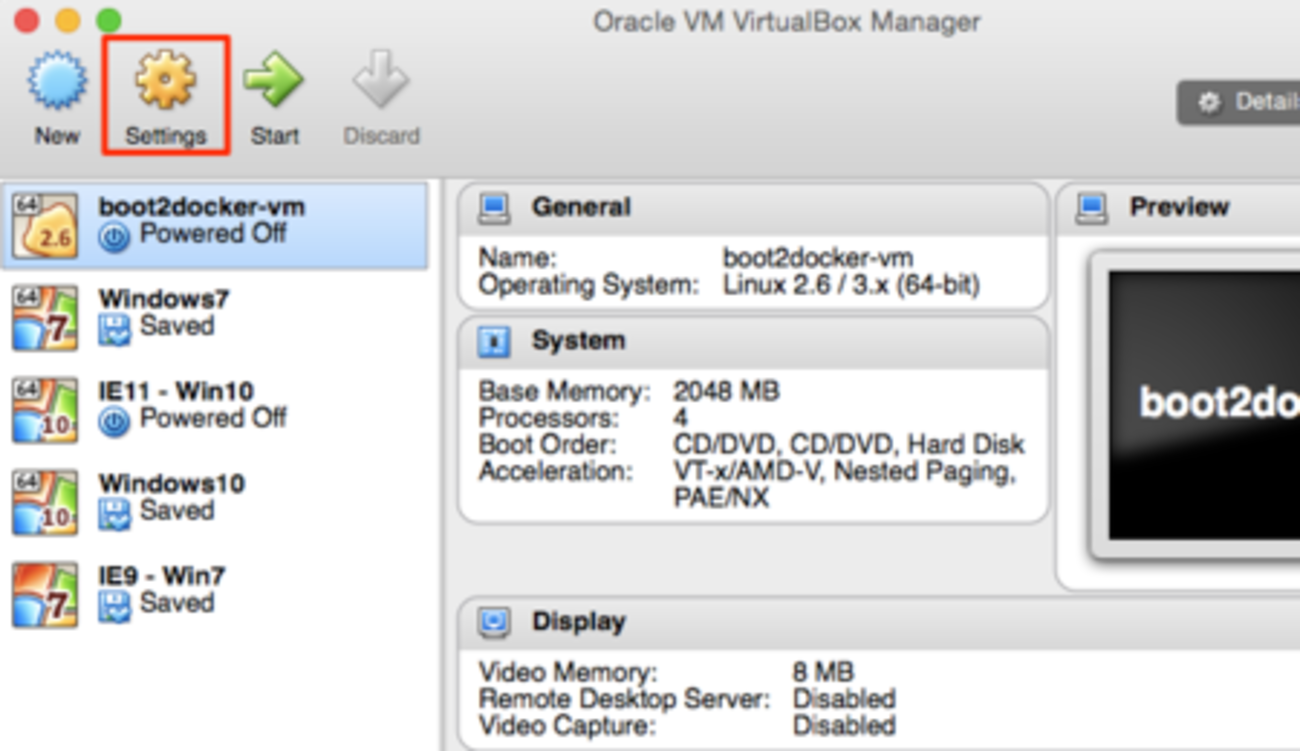Select boot2docker-vm Linux 2.6 OS icon
This screenshot has width=1300, height=751.
click(x=45, y=226)
